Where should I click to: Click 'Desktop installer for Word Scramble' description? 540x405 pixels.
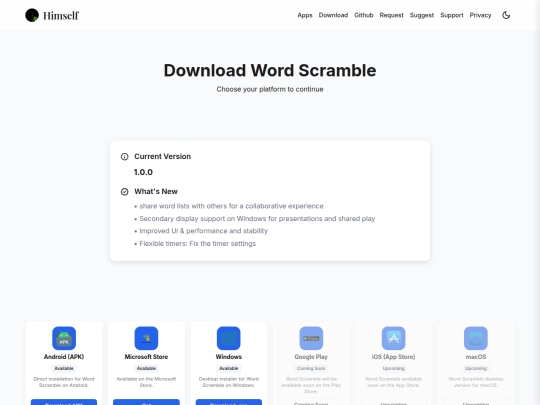pyautogui.click(x=229, y=382)
